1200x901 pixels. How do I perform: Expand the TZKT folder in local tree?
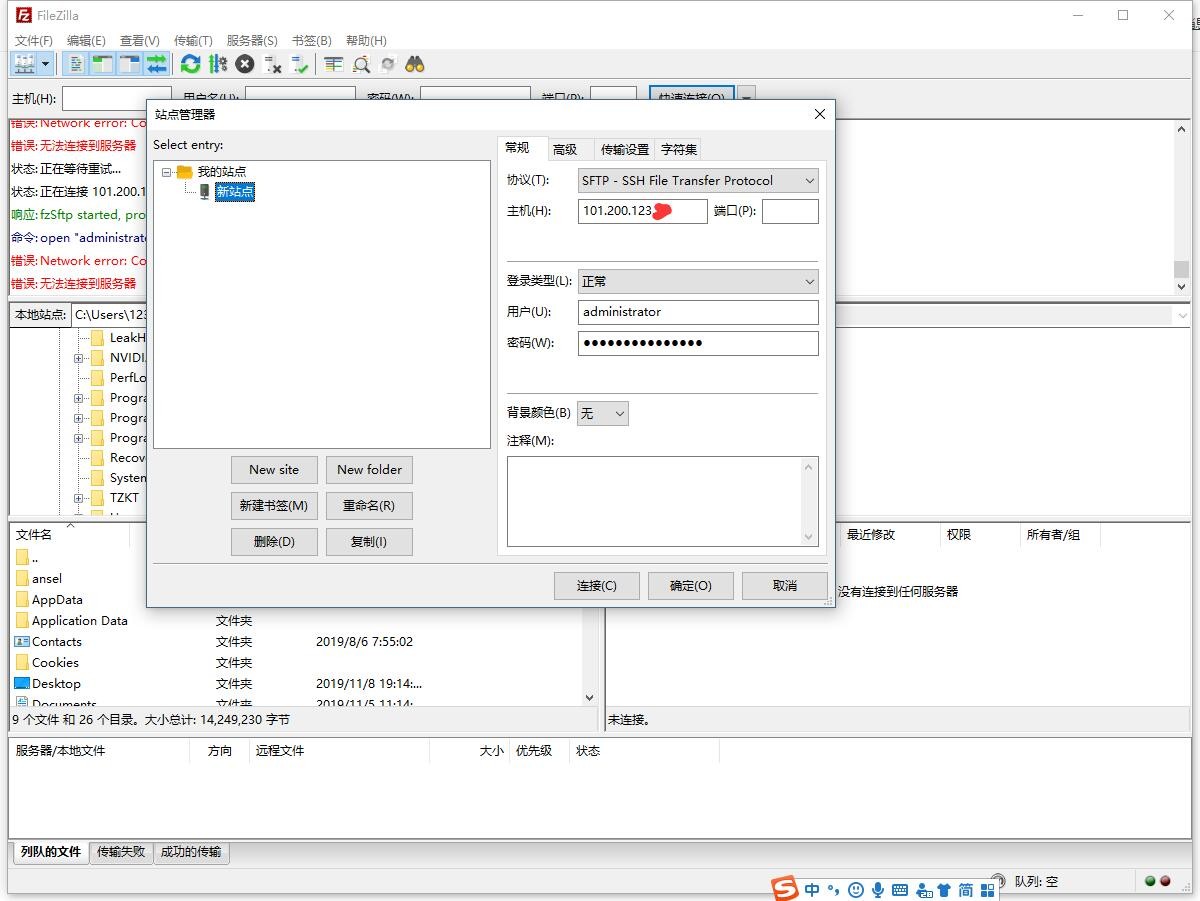click(79, 498)
